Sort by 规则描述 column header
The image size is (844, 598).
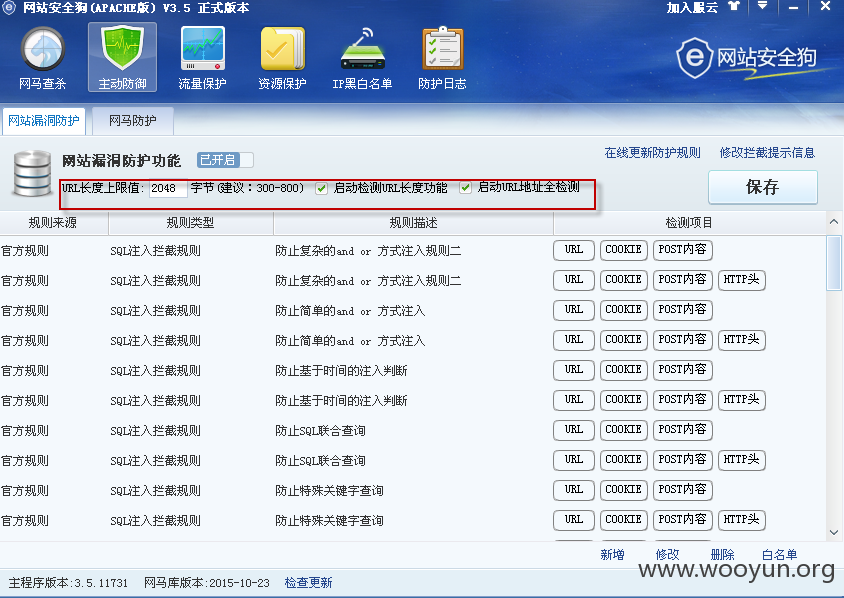[x=413, y=223]
